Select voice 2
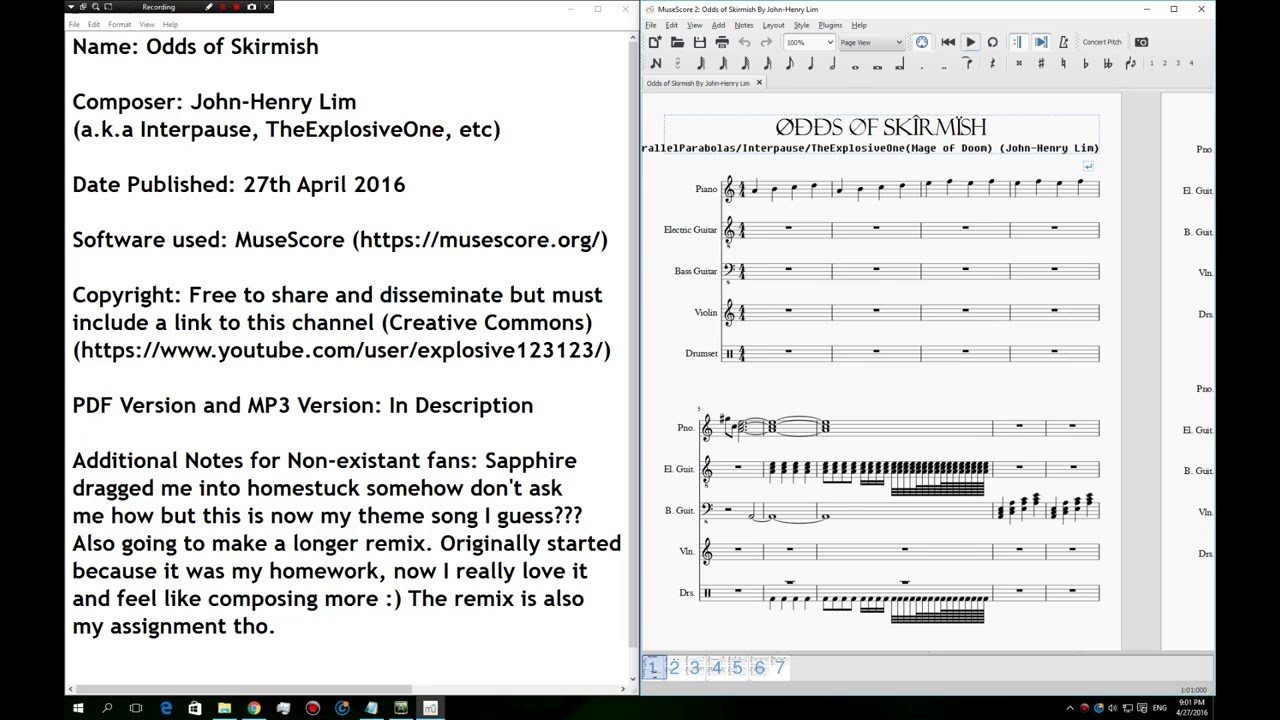 coord(1164,63)
